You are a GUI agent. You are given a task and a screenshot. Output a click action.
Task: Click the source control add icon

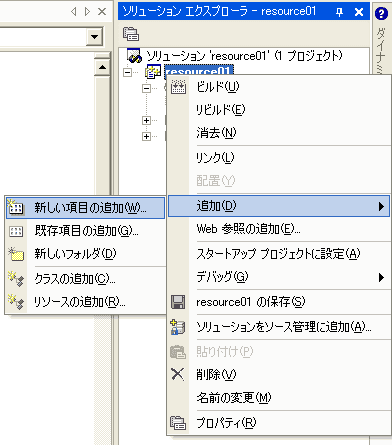point(177,327)
